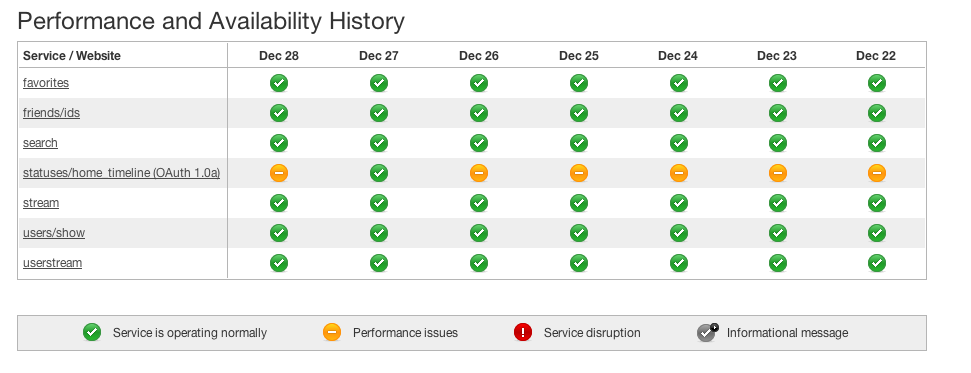Open the search service link
This screenshot has height=373, width=971.
pyautogui.click(x=40, y=143)
